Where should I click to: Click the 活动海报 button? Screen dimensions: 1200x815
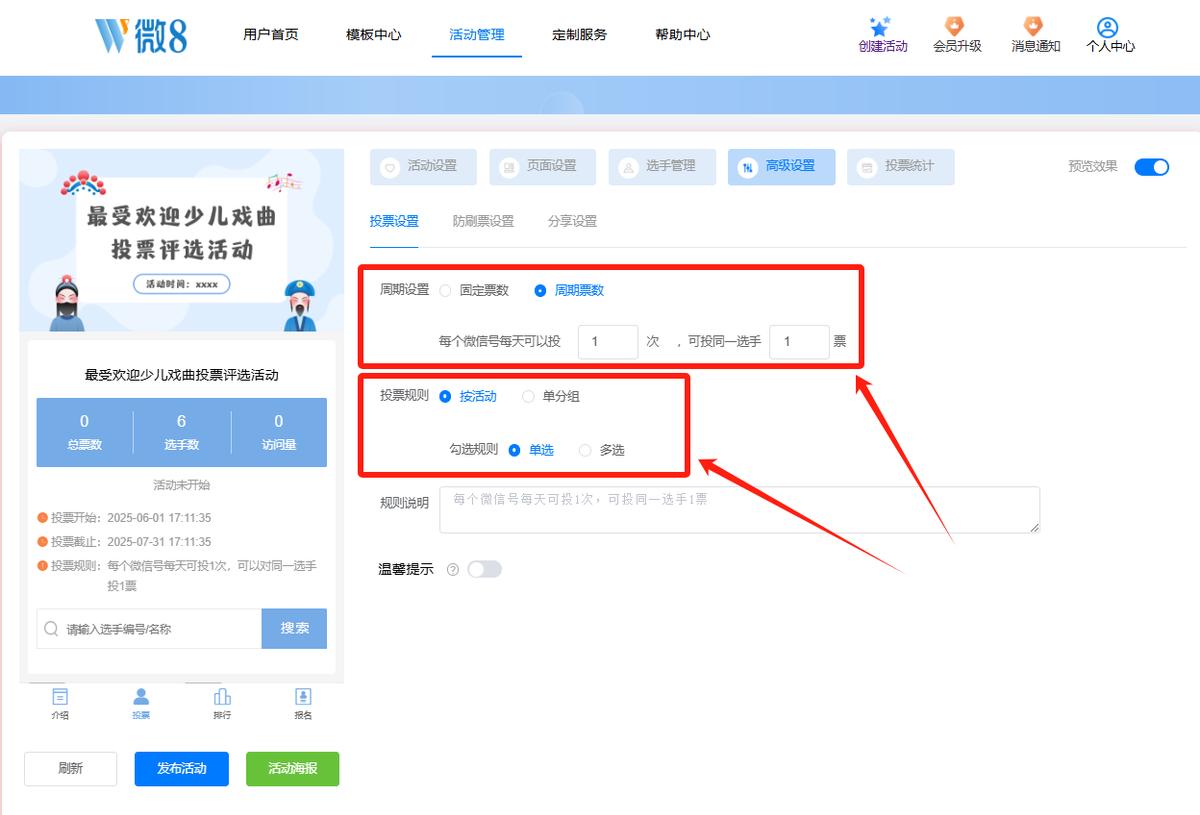293,769
